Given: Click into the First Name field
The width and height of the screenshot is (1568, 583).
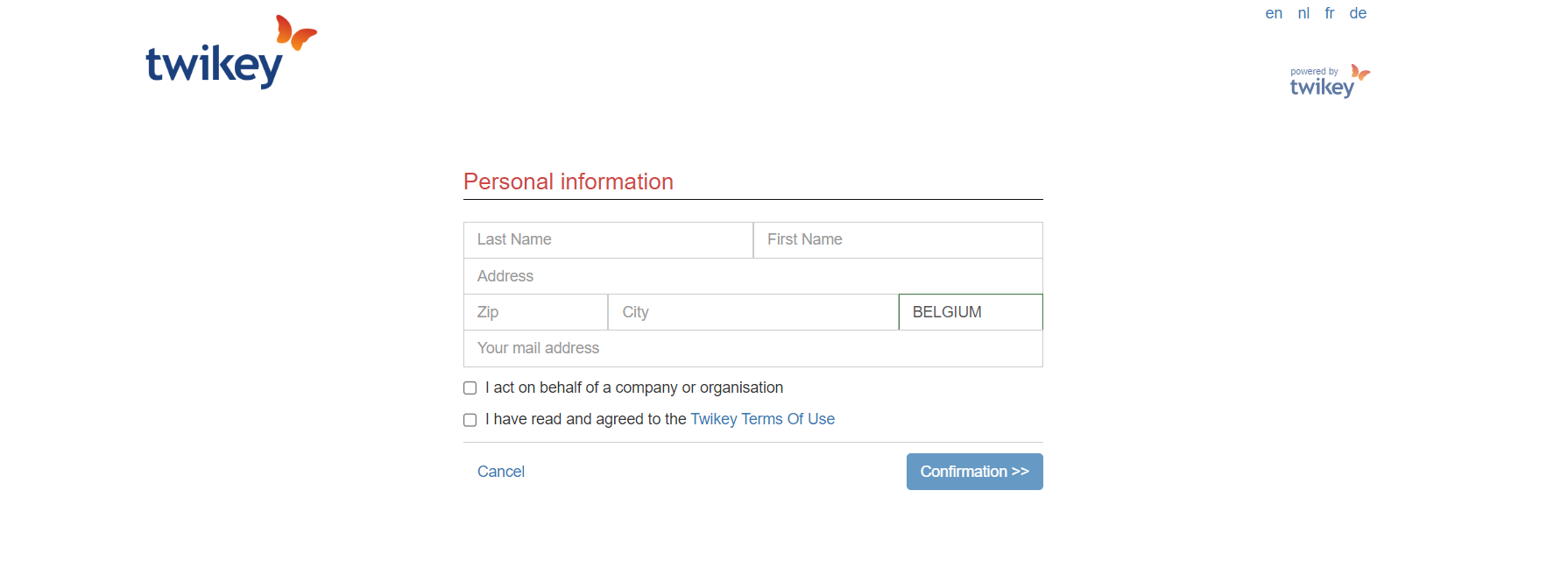Looking at the screenshot, I should coord(898,240).
